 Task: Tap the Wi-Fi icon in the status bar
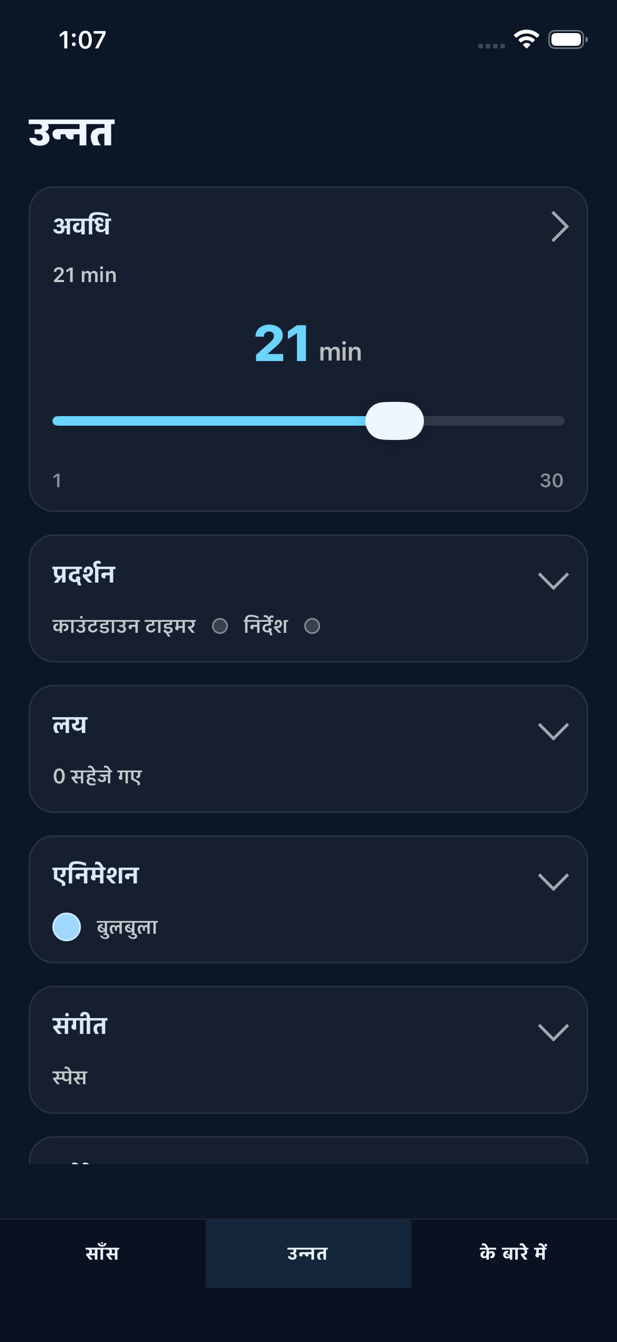524,40
